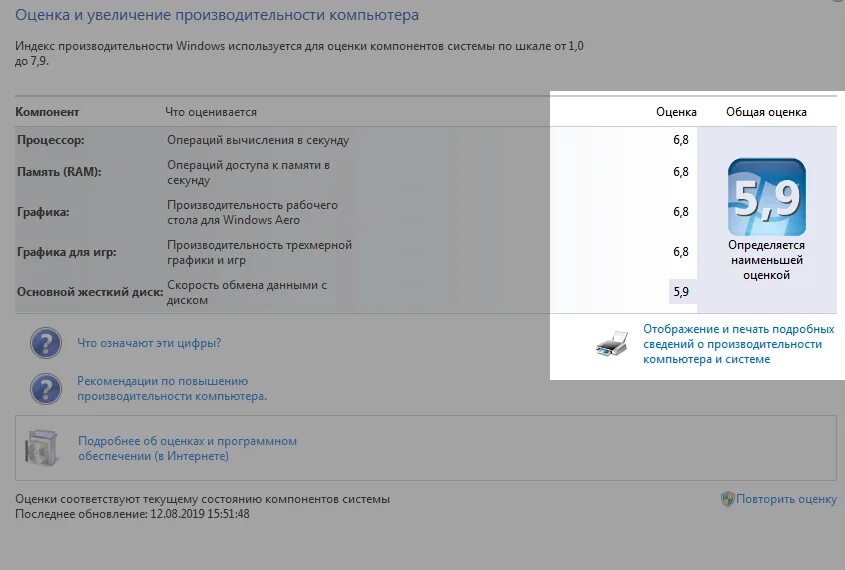Click the page title 'Оценка и увеличение производительности компьютера'
This screenshot has height=570, width=845.
(x=217, y=15)
